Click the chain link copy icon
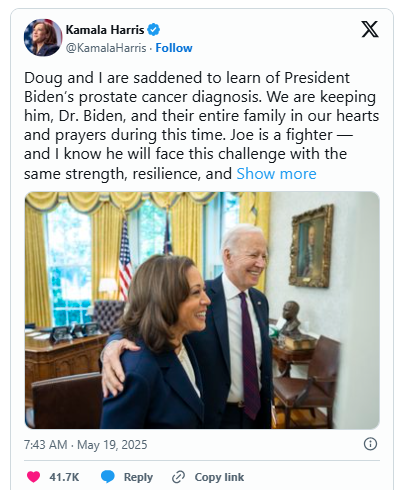The width and height of the screenshot is (394, 490). point(178,477)
